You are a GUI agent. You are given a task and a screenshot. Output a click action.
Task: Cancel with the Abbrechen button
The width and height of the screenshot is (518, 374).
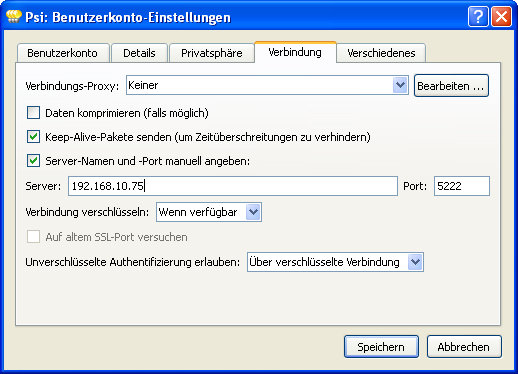[464, 347]
